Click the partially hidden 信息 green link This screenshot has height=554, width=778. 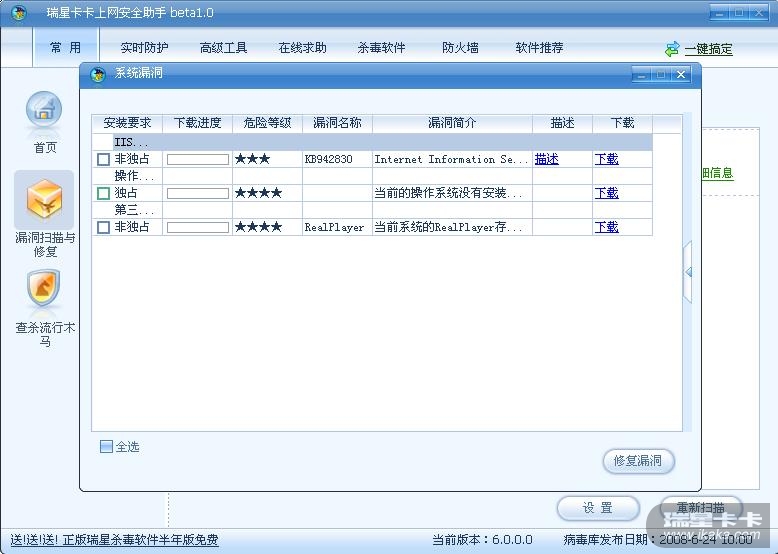pos(717,173)
